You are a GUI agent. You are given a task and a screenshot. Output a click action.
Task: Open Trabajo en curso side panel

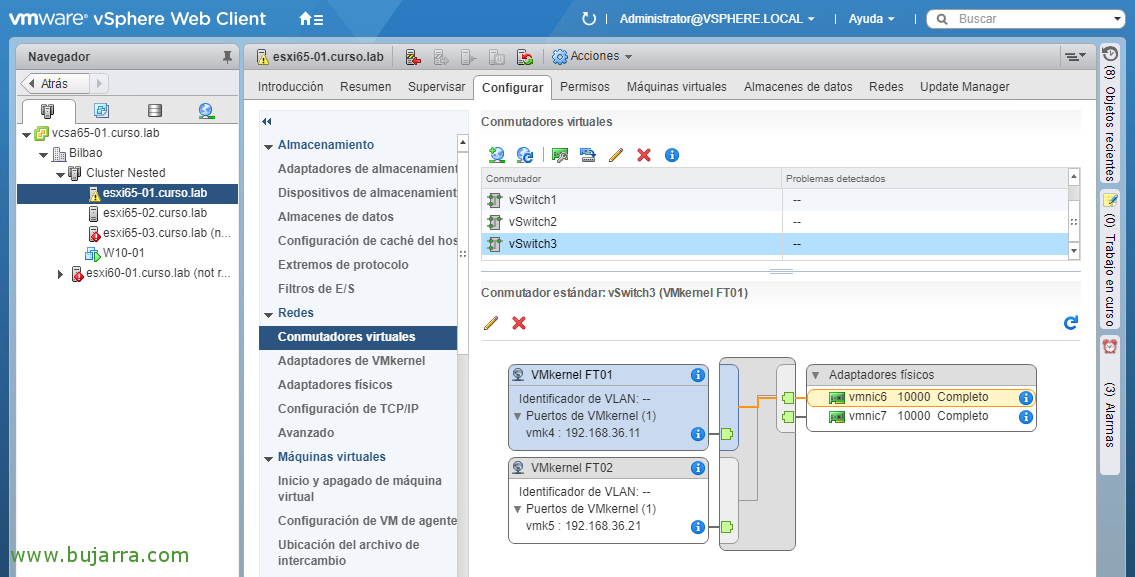[1110, 261]
